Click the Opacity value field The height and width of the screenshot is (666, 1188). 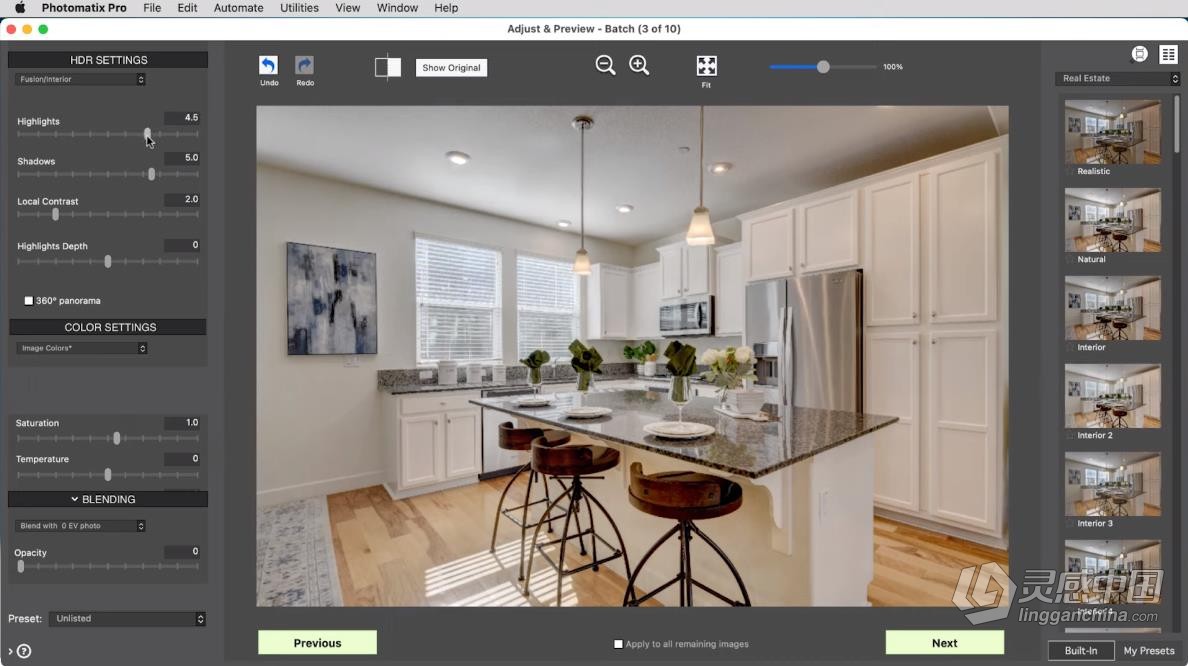click(x=182, y=552)
